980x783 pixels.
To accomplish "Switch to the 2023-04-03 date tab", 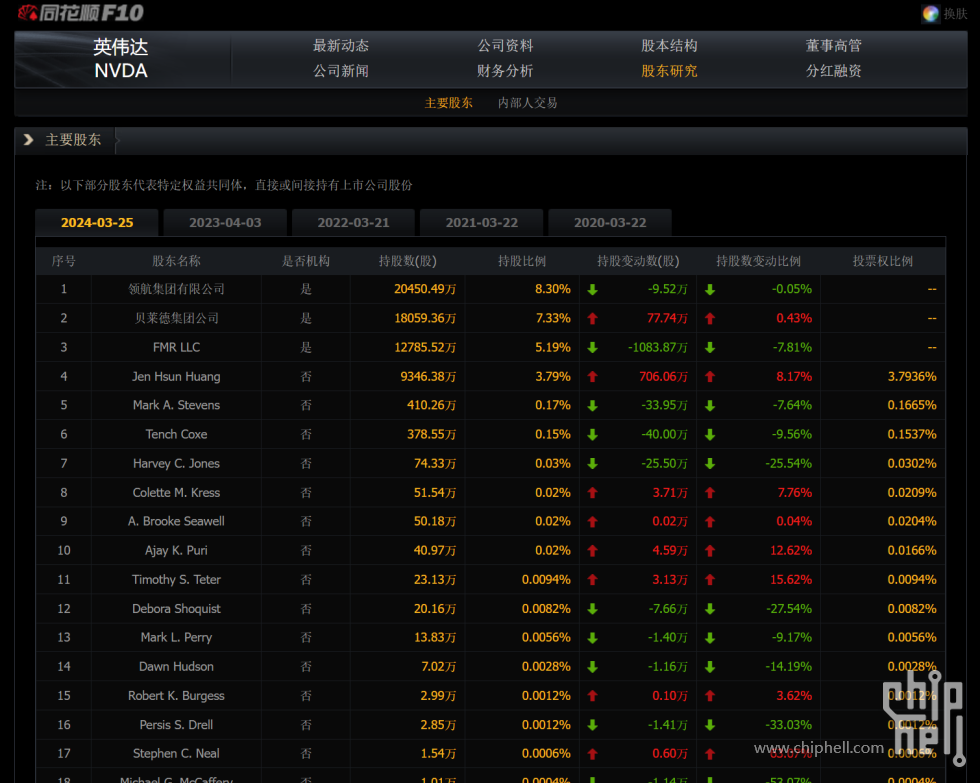I will click(225, 222).
